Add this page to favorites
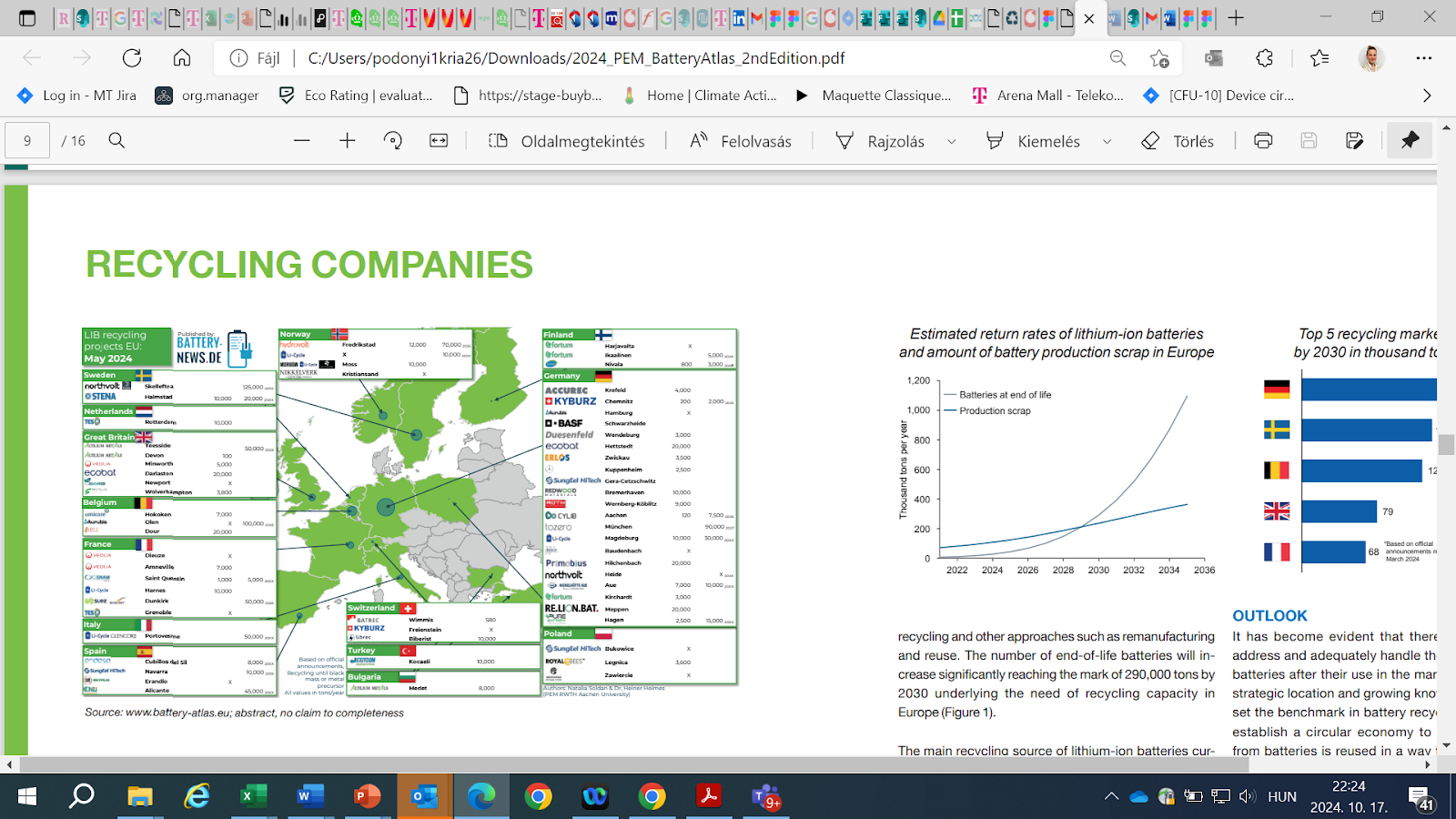The height and width of the screenshot is (819, 1456). (1159, 58)
